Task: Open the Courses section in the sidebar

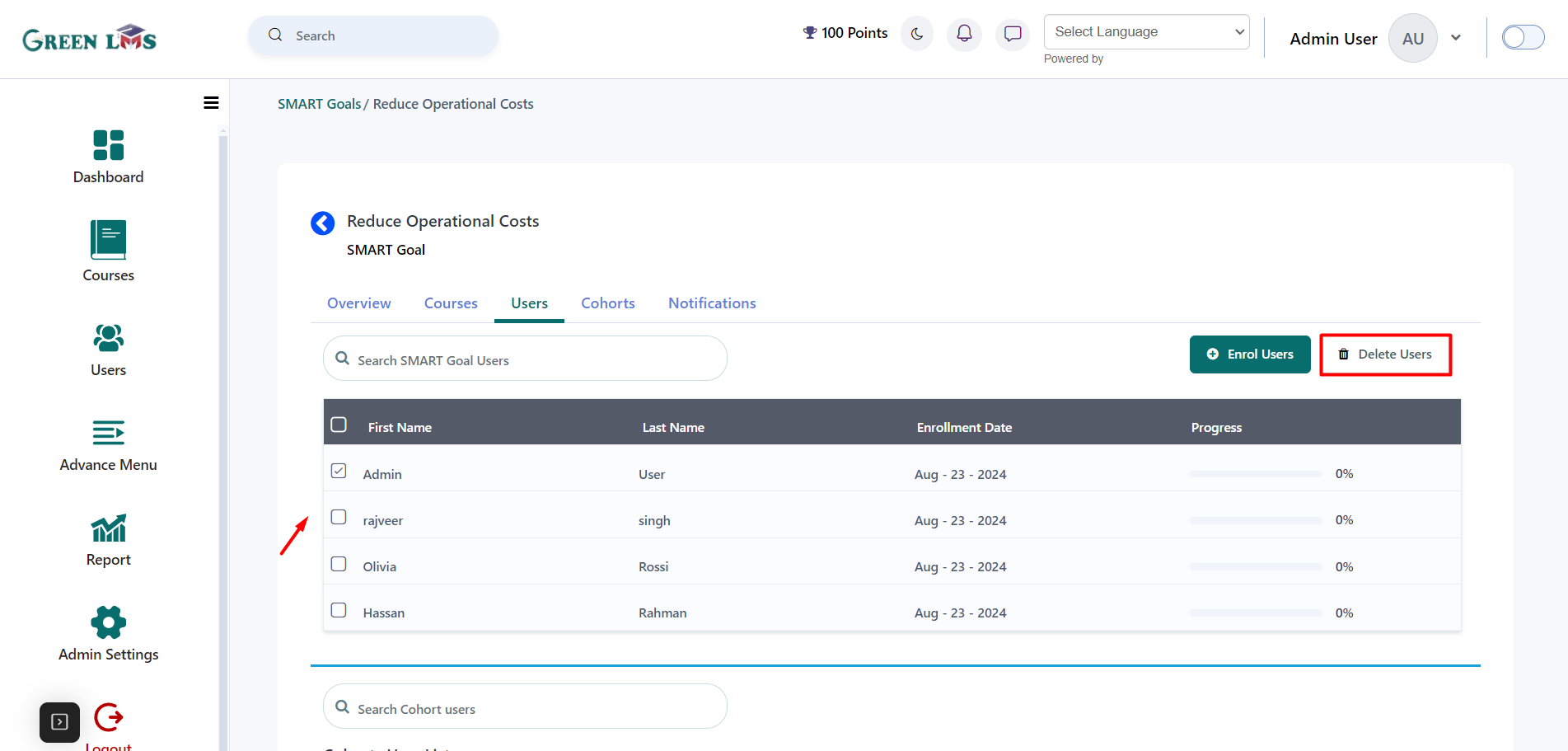Action: click(108, 251)
